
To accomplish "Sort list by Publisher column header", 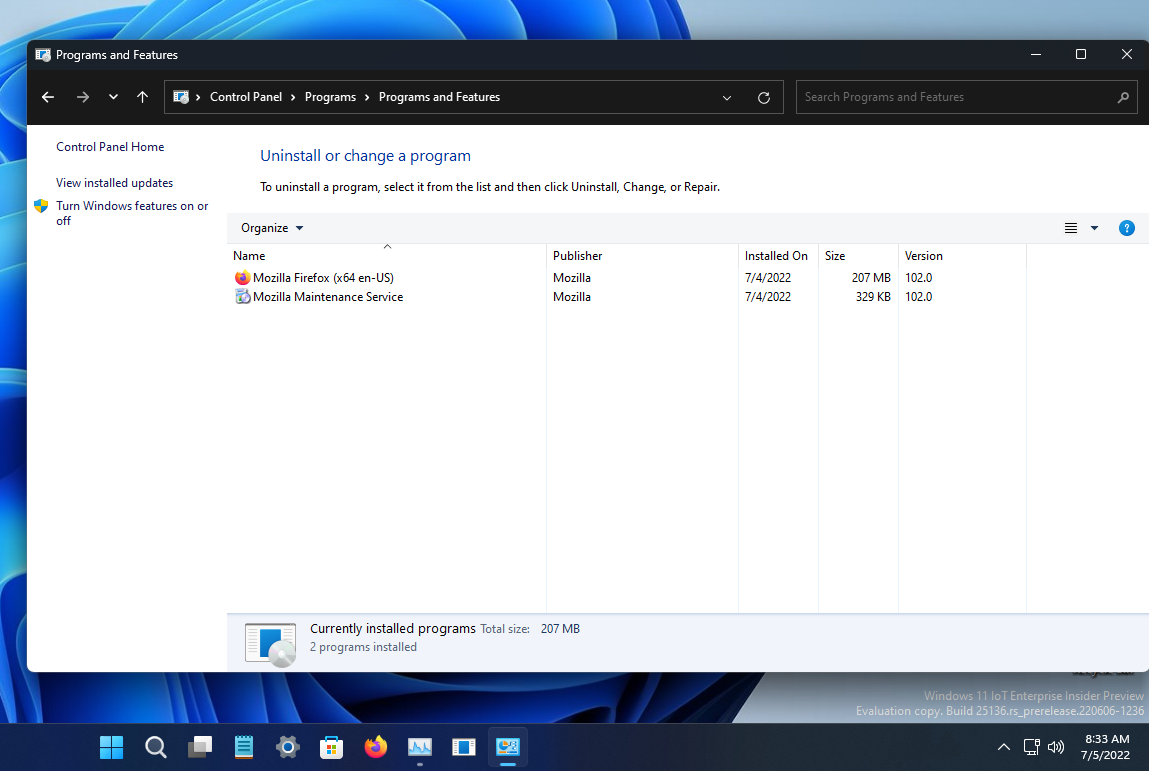I will [x=642, y=256].
